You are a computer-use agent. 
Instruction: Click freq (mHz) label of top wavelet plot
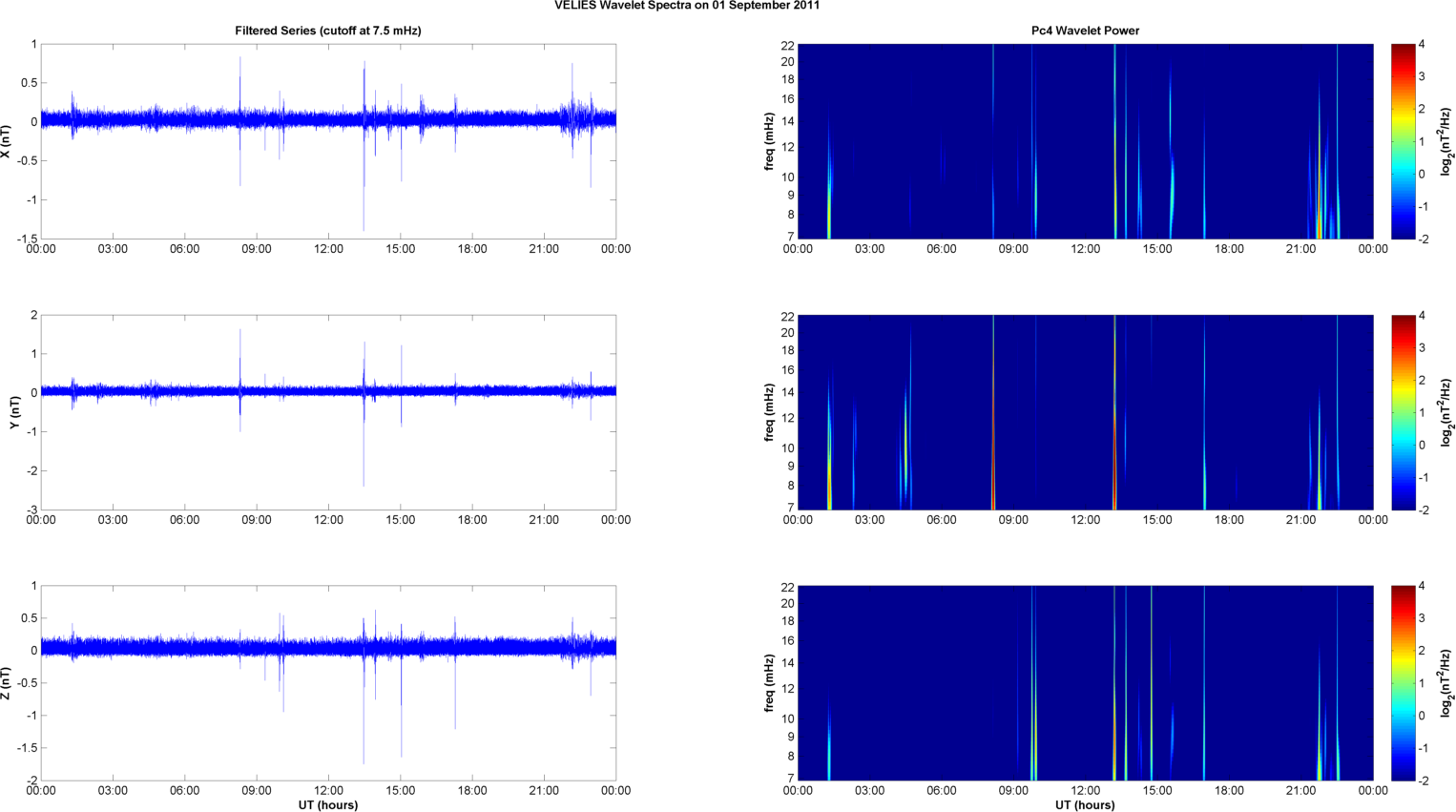pyautogui.click(x=769, y=141)
